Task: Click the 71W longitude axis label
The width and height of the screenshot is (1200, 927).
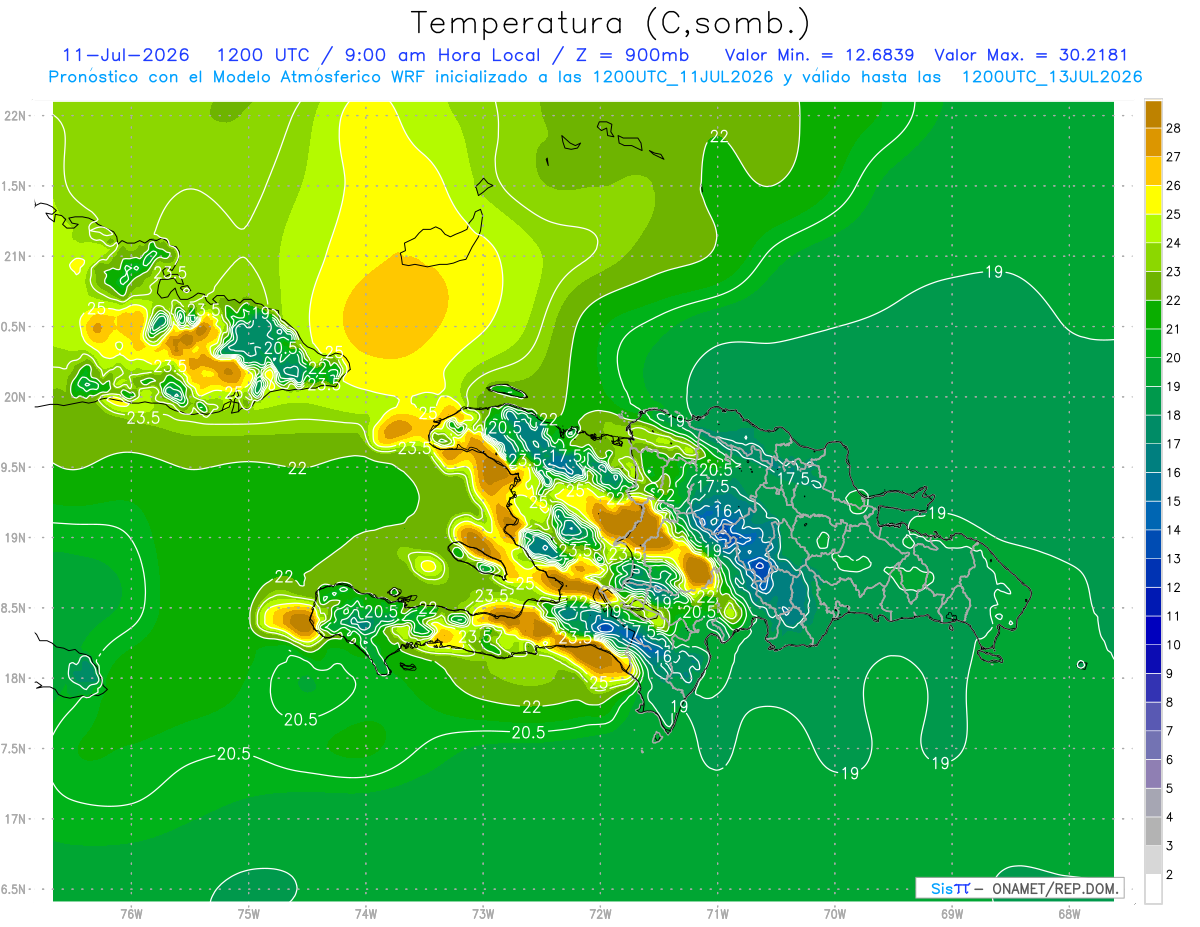Action: (x=717, y=914)
